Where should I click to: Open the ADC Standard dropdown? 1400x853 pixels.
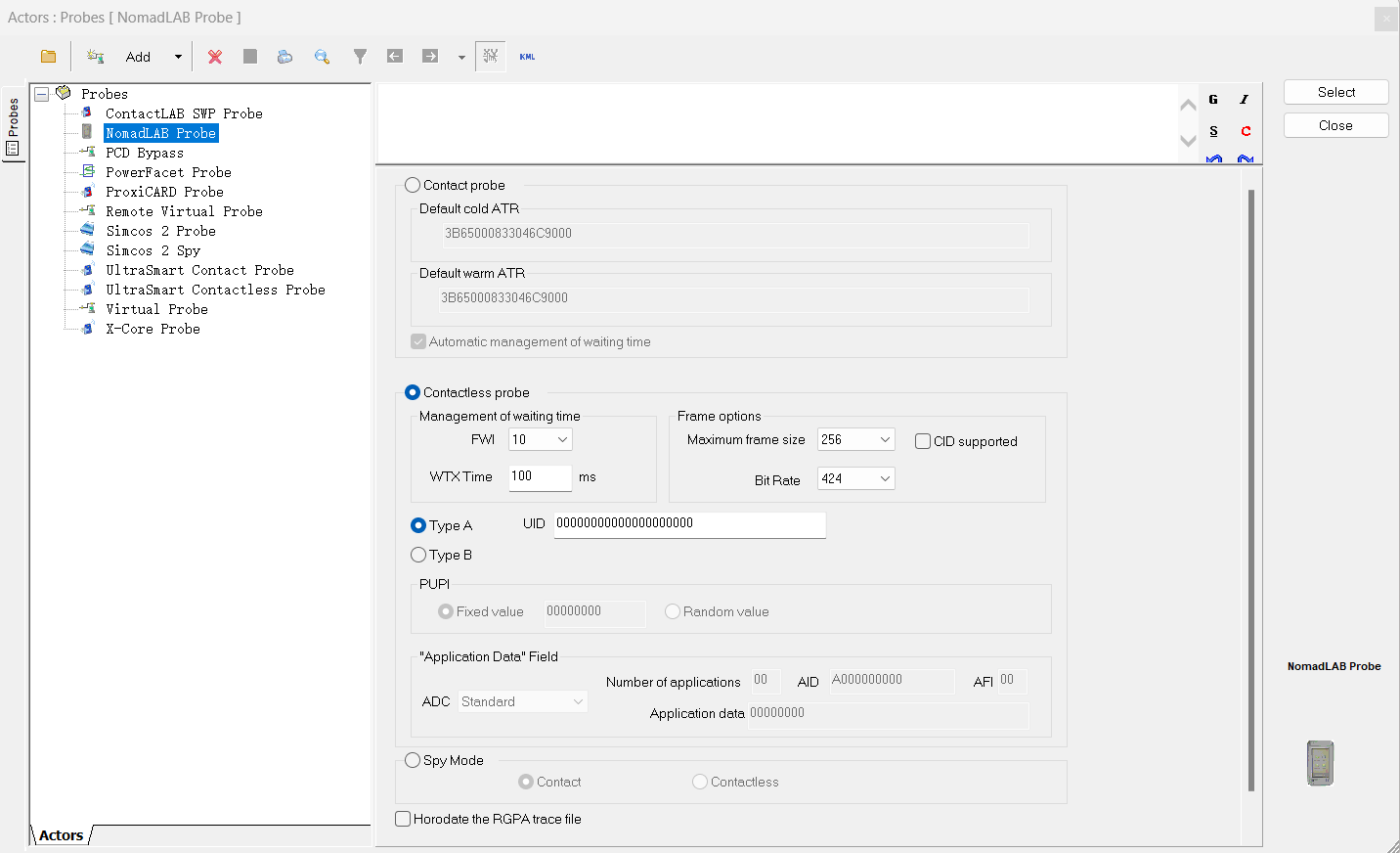coord(523,701)
